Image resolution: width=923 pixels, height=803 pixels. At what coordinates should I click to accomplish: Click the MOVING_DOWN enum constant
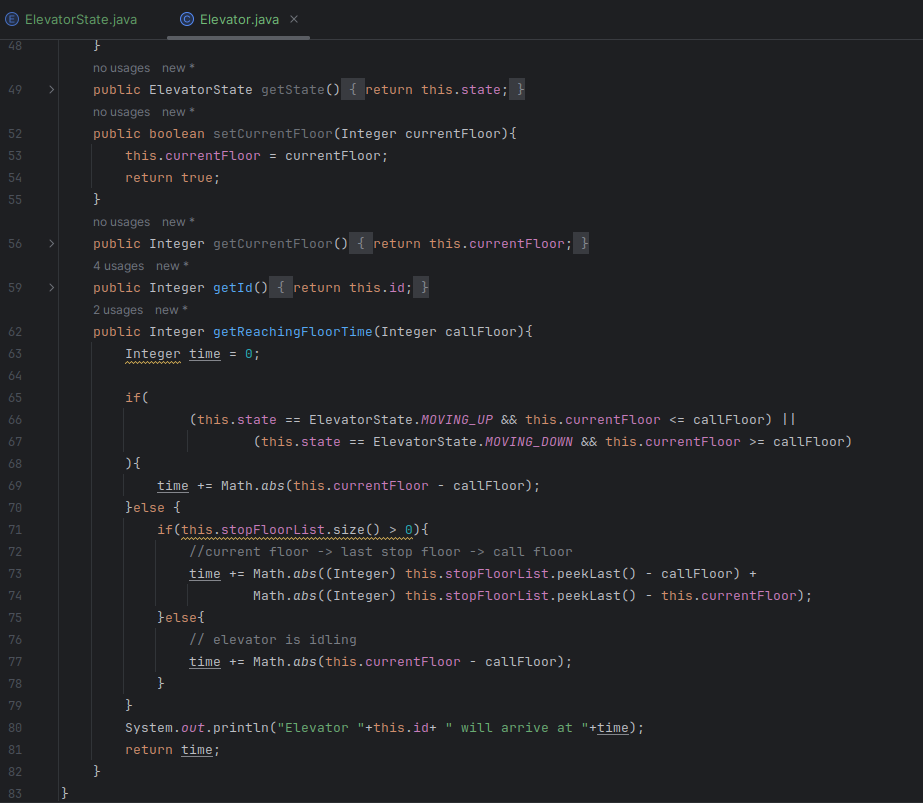529,442
